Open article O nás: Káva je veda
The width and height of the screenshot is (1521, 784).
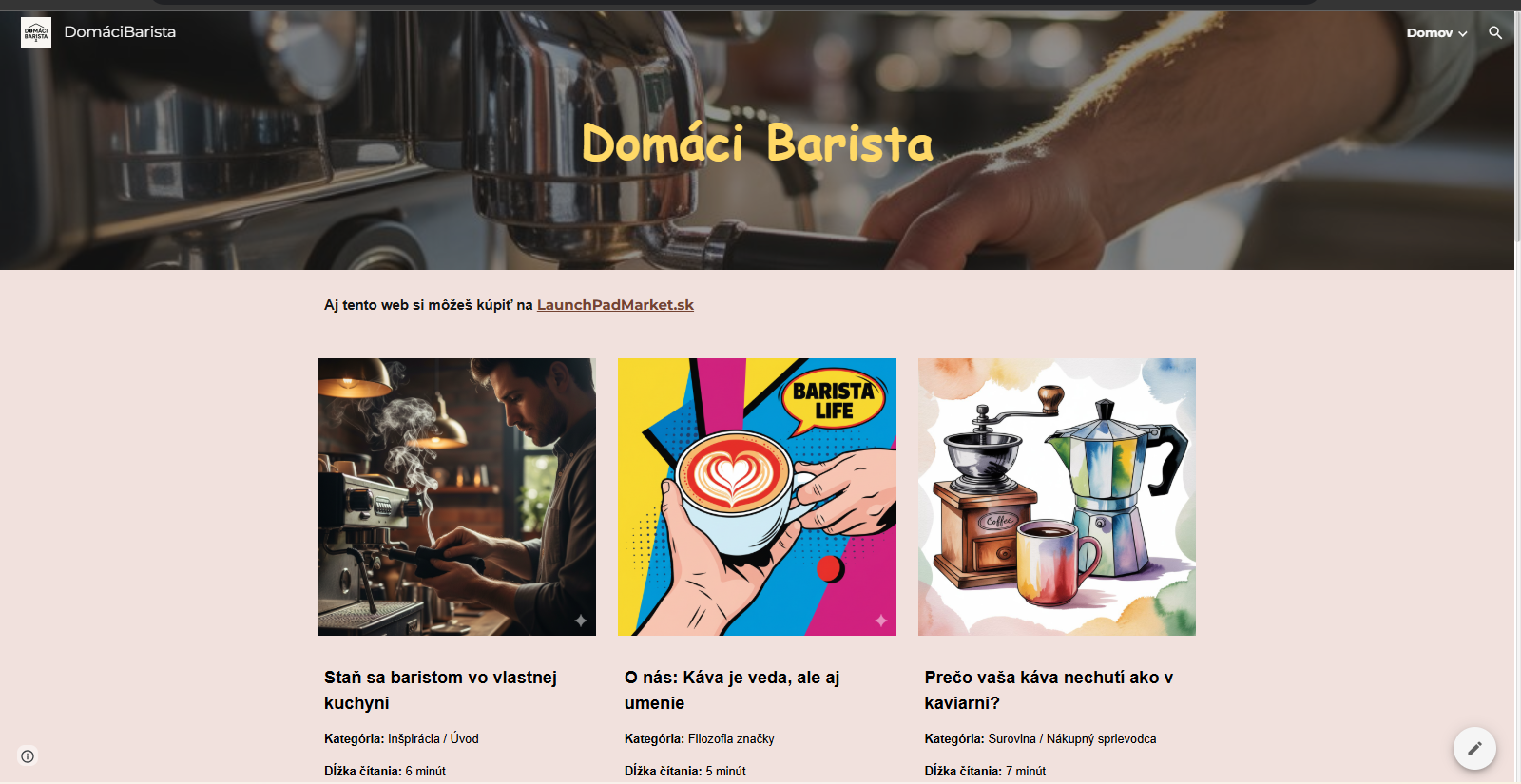click(732, 690)
